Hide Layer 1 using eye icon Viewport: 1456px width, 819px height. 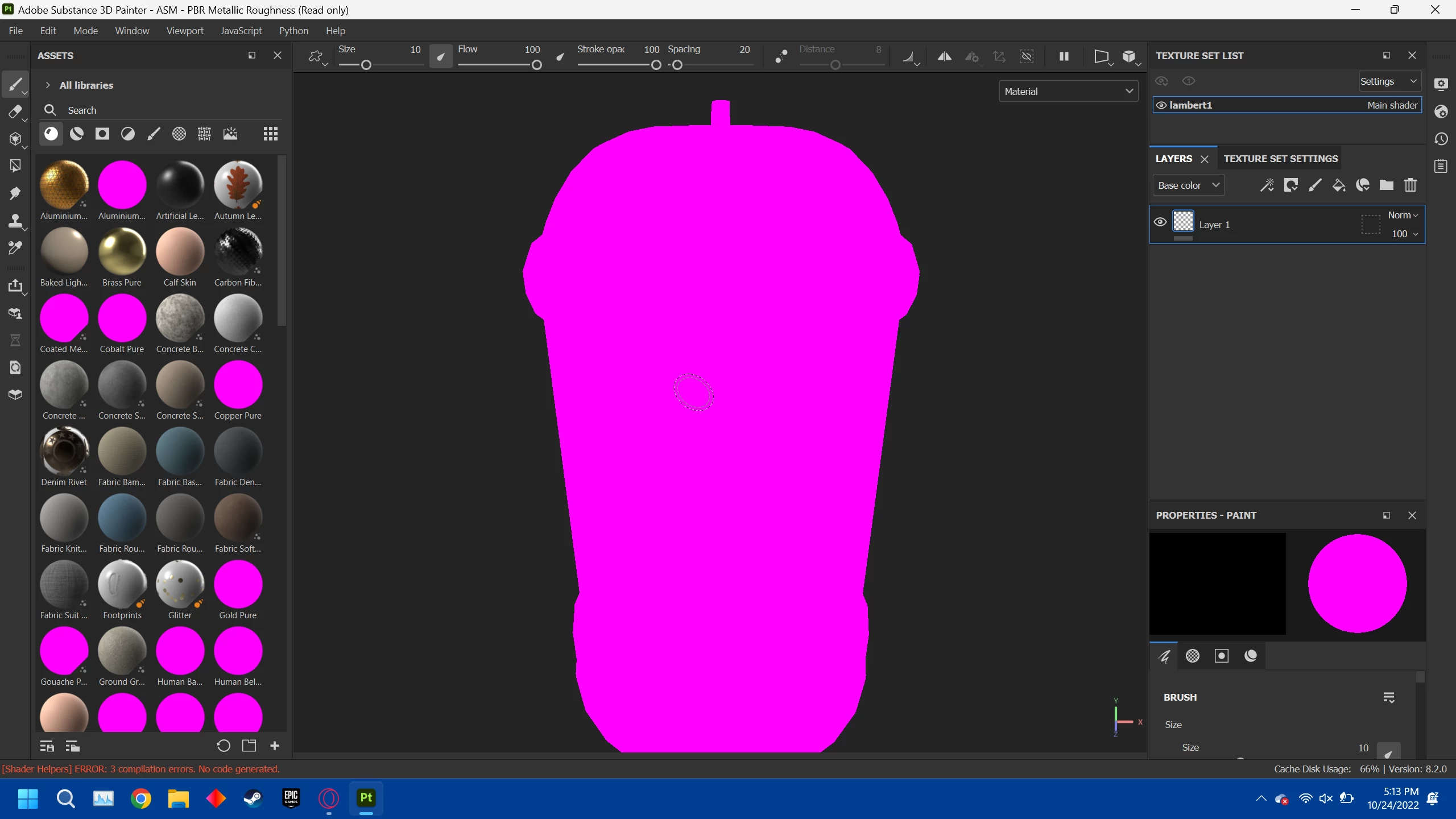1160,222
